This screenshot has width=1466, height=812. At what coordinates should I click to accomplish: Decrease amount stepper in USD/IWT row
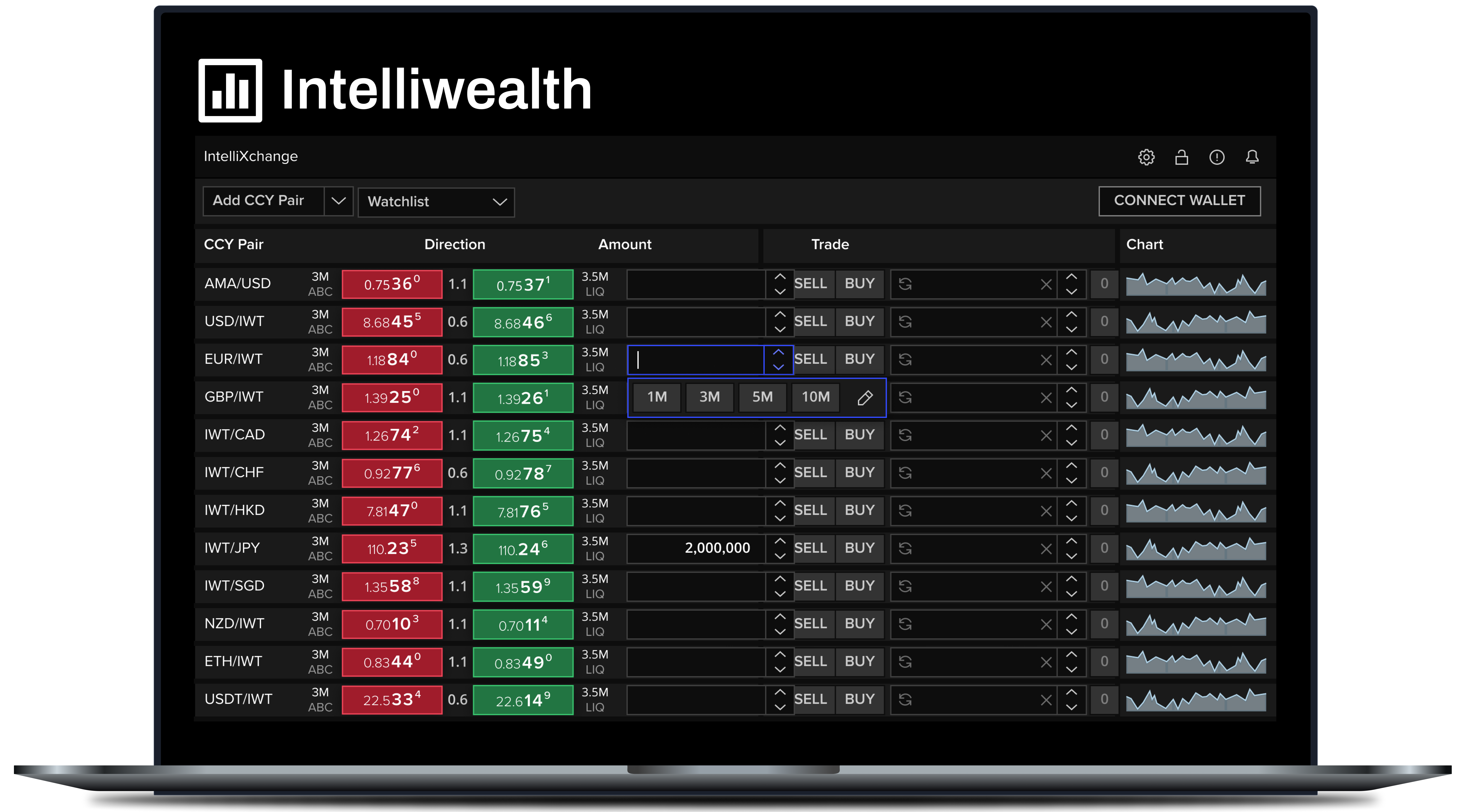click(x=780, y=329)
